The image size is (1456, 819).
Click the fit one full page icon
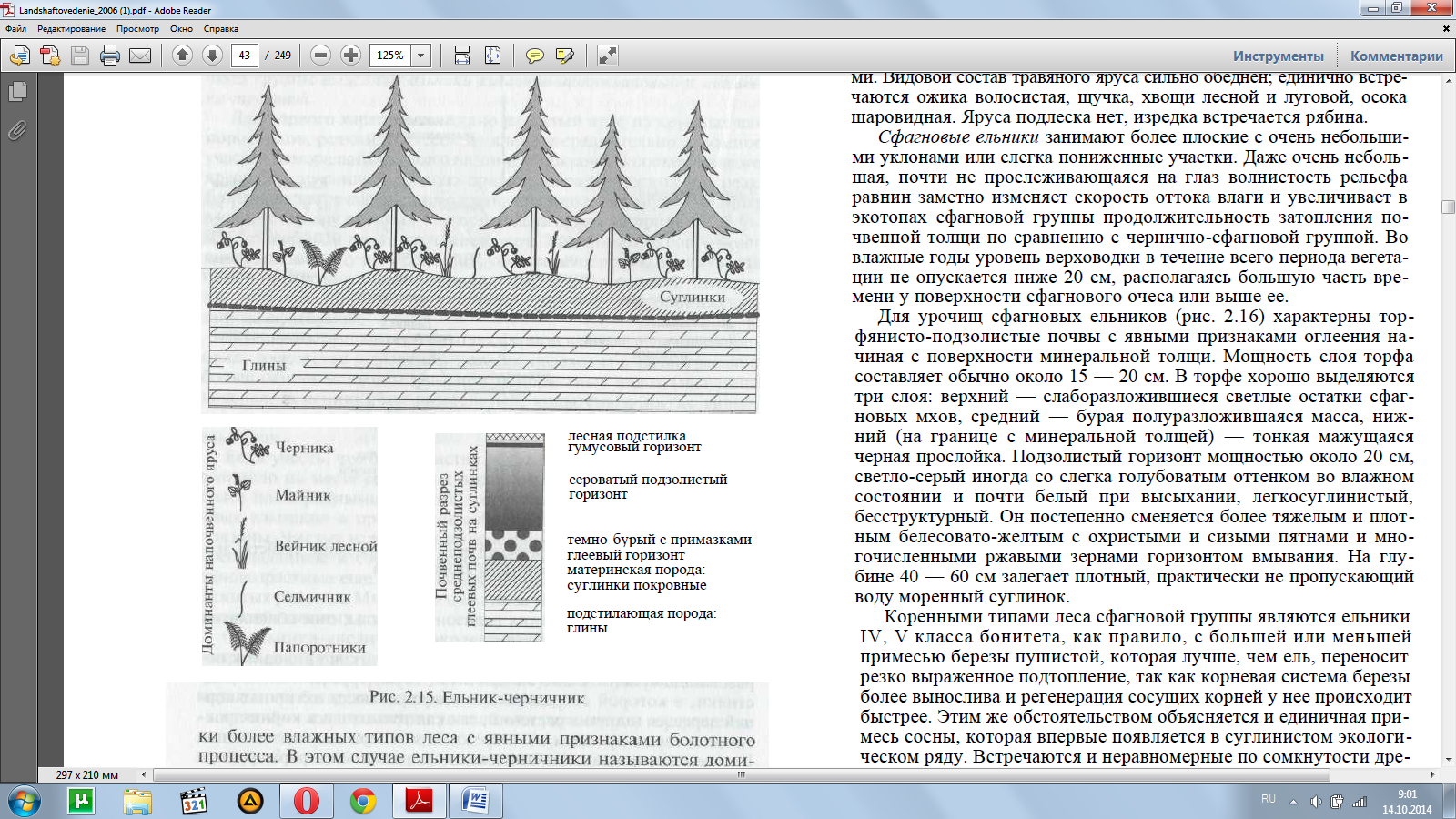coord(492,56)
